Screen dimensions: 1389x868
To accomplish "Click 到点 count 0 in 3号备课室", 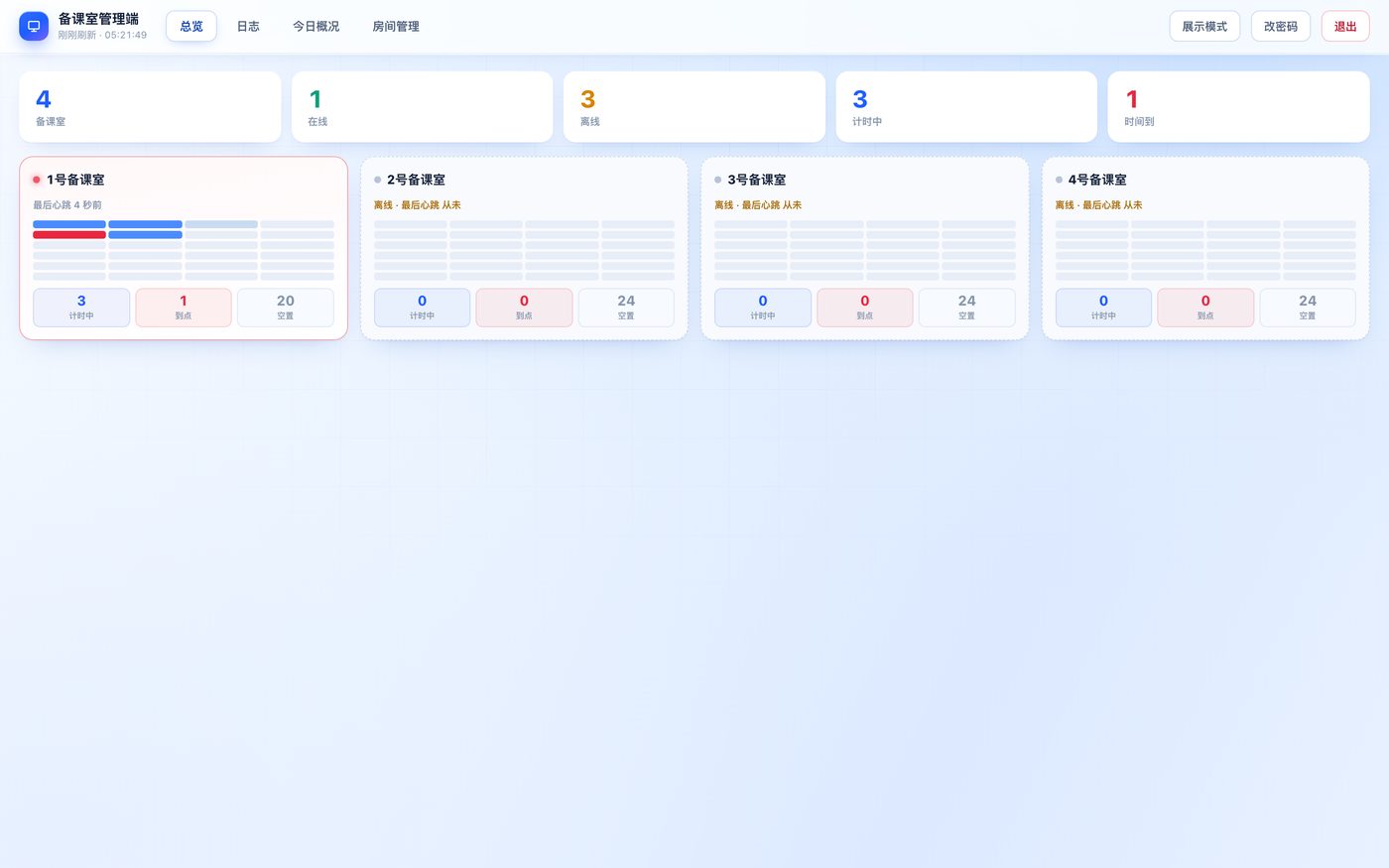I will (x=865, y=308).
